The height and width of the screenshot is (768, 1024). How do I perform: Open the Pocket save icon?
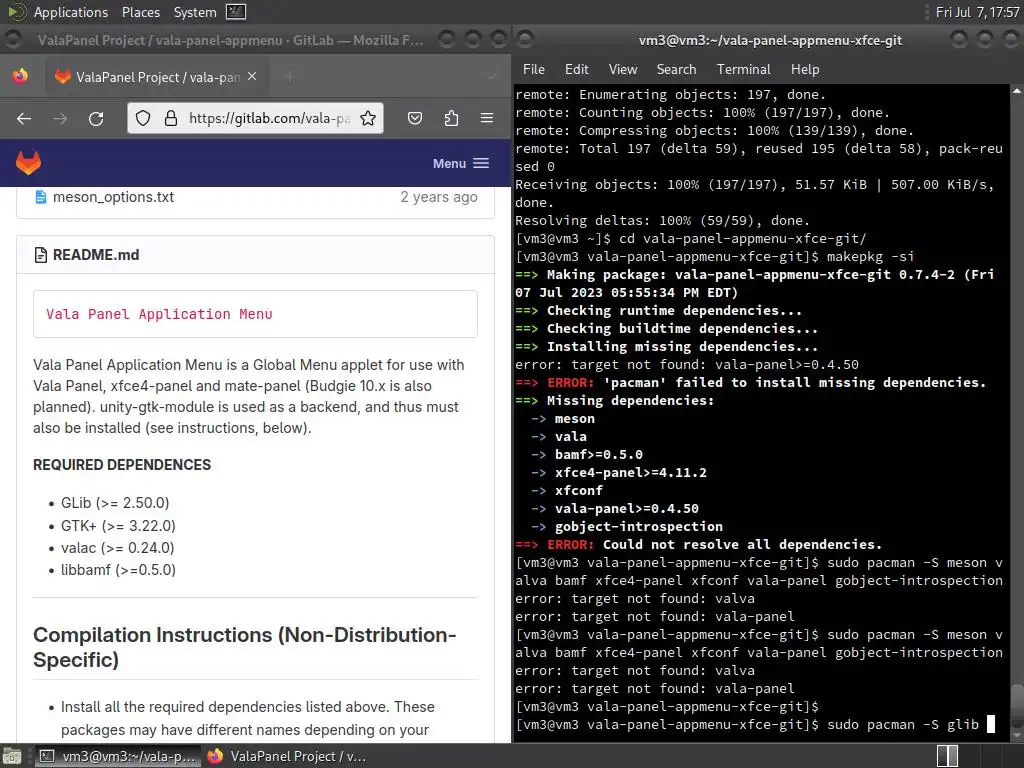coord(415,118)
